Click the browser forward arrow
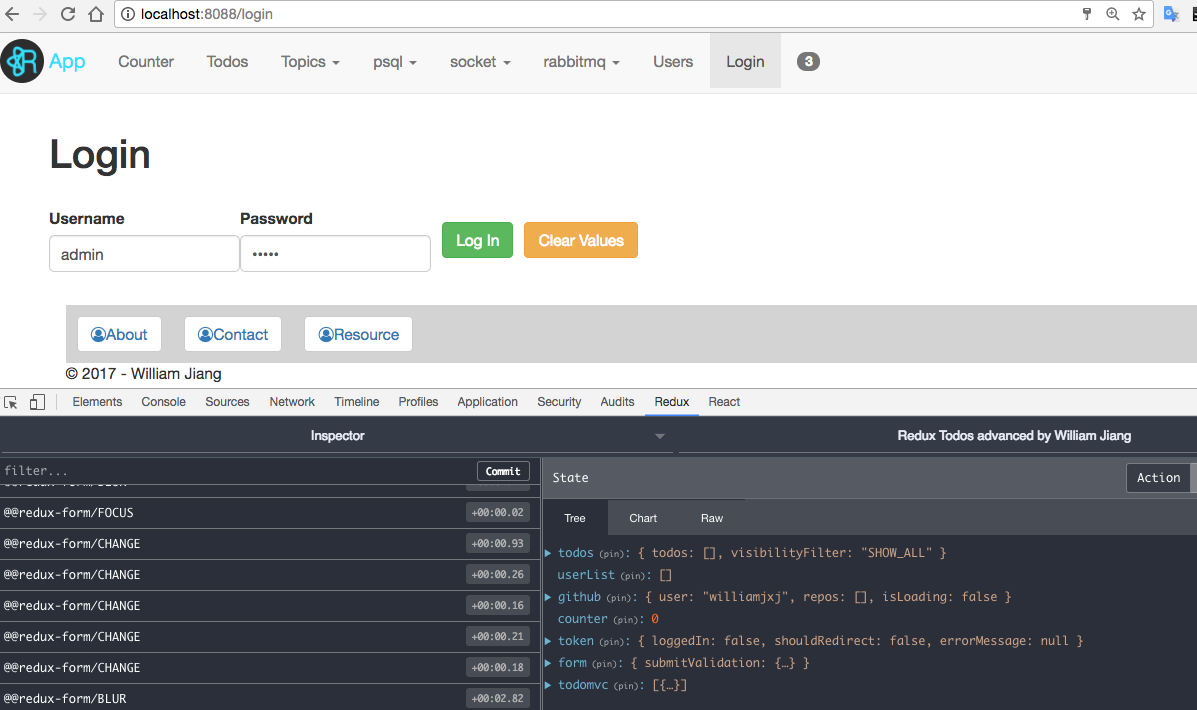This screenshot has height=710, width=1197. (x=40, y=14)
